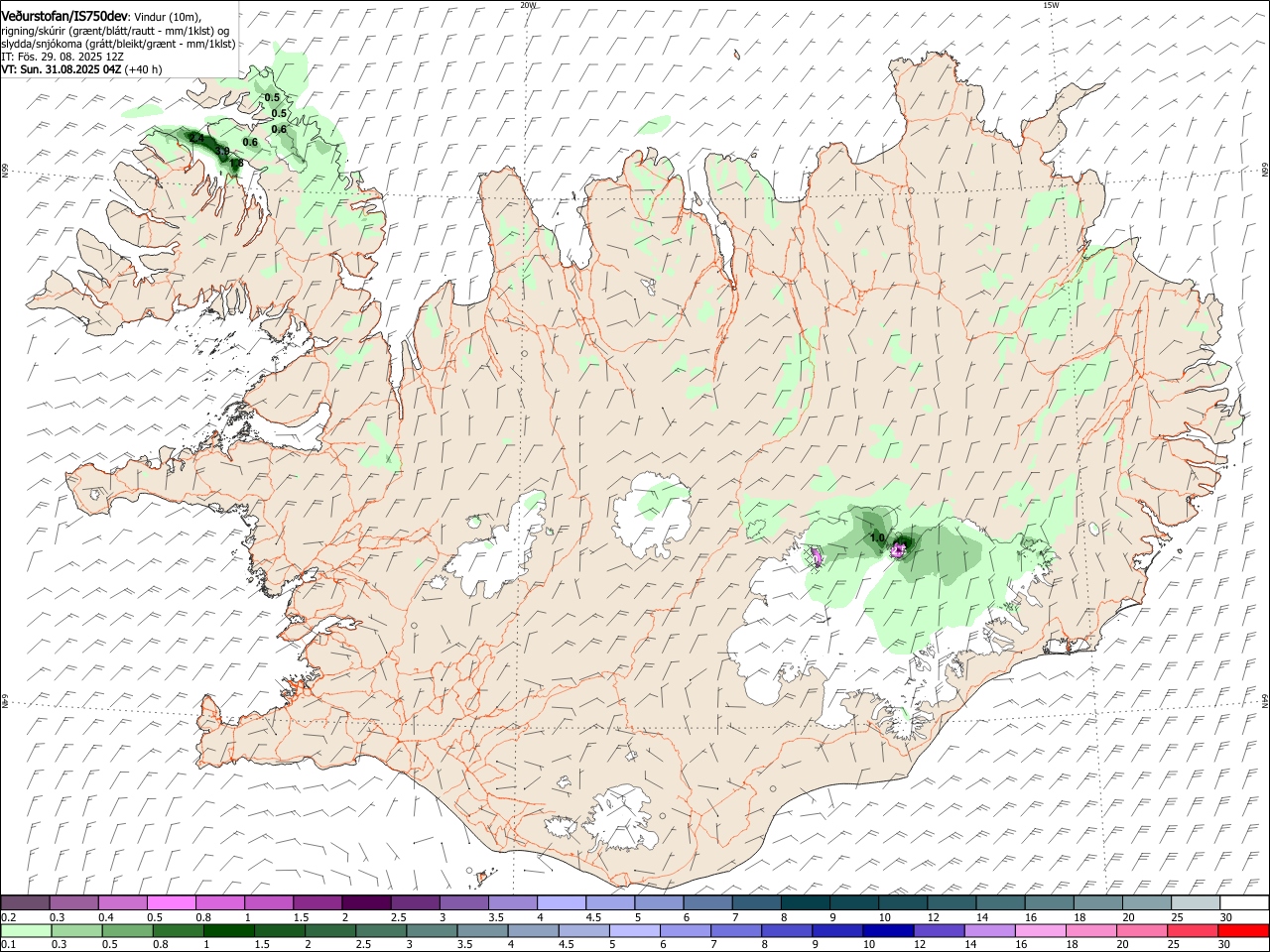This screenshot has height=952, width=1270.
Task: Click the 2.4 precipitation value on the map
Action: [196, 139]
